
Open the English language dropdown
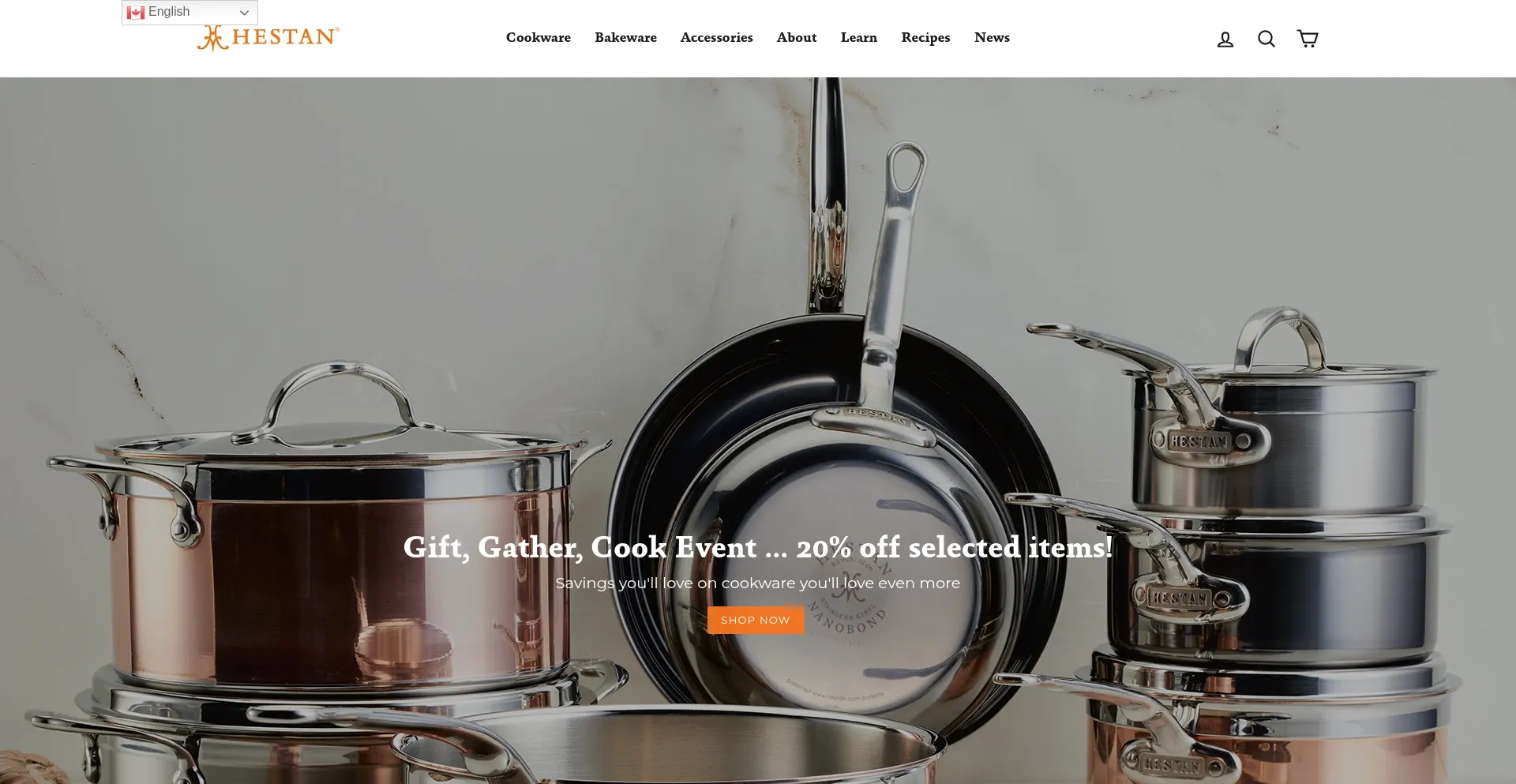click(x=189, y=13)
